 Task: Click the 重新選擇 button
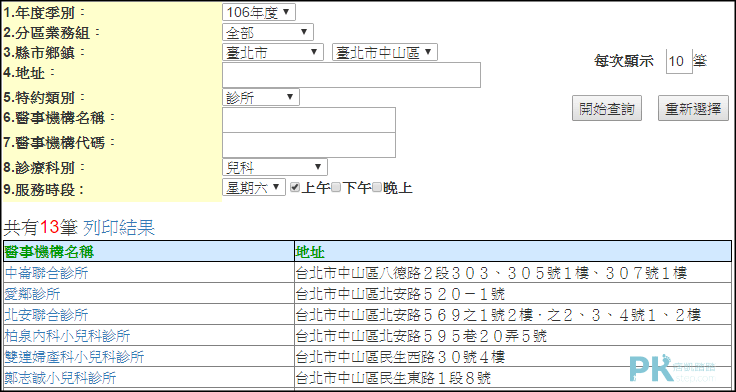(693, 108)
